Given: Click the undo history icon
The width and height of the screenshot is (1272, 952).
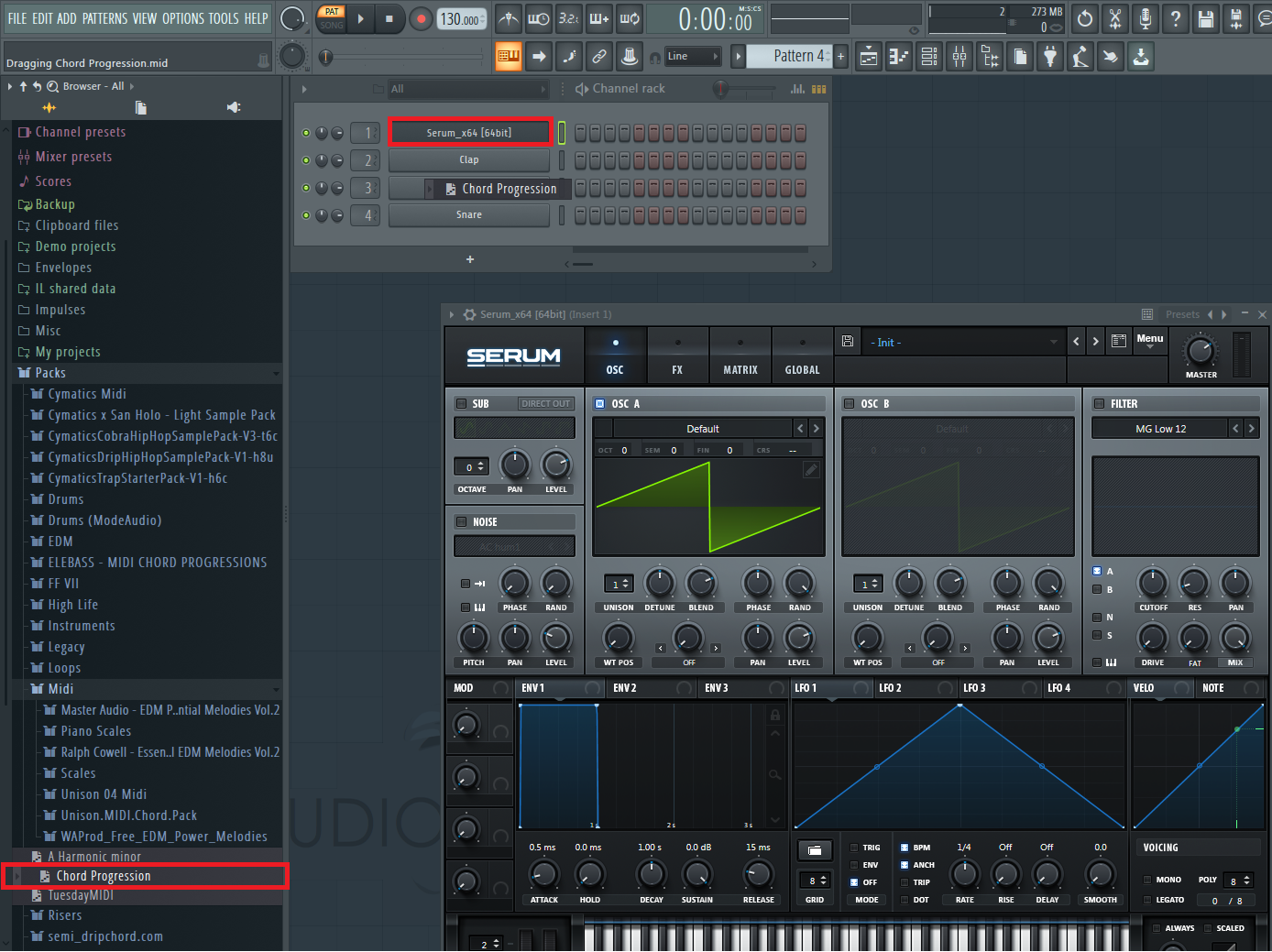Looking at the screenshot, I should click(x=1085, y=18).
